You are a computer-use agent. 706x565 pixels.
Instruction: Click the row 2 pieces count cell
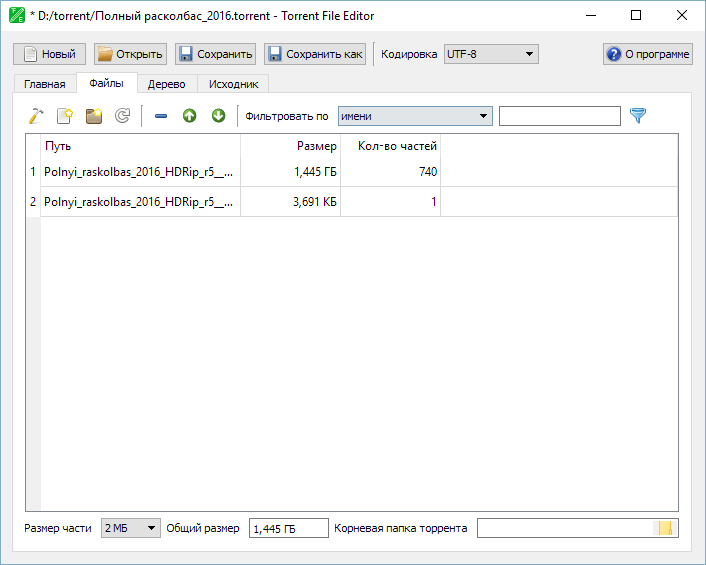click(x=390, y=202)
